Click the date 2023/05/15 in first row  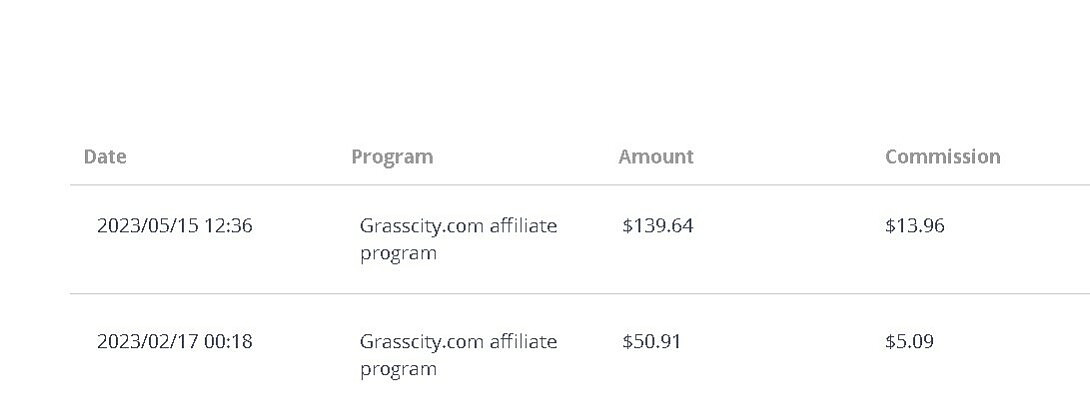[x=148, y=226]
